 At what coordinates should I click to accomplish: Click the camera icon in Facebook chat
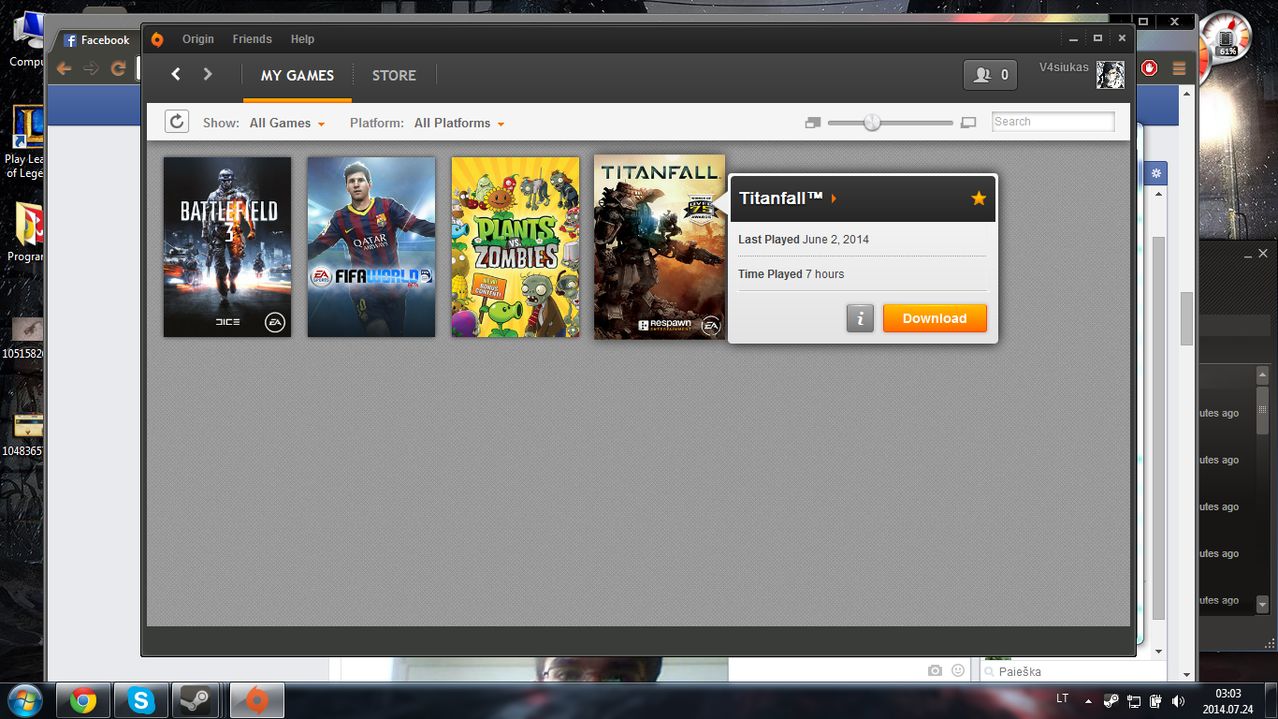point(935,670)
